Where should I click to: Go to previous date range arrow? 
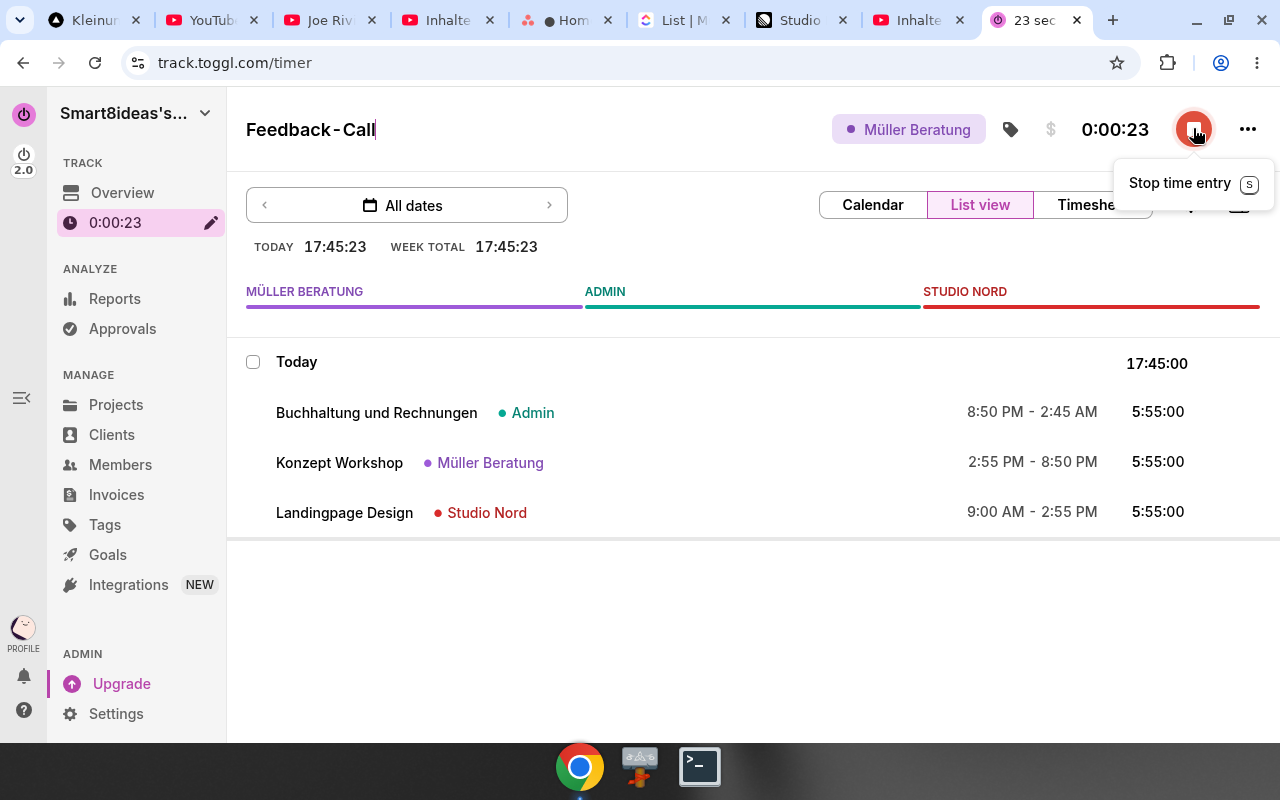coord(265,205)
